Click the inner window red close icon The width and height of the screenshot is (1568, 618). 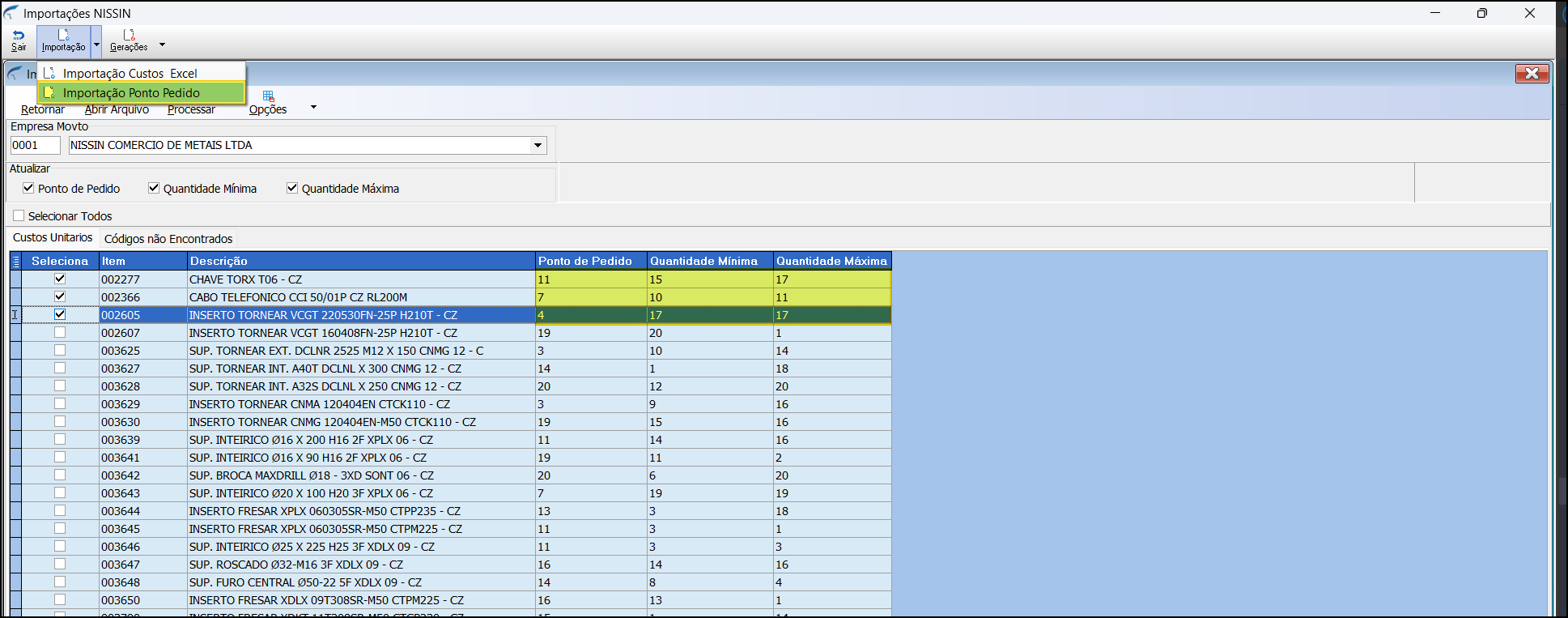1532,74
